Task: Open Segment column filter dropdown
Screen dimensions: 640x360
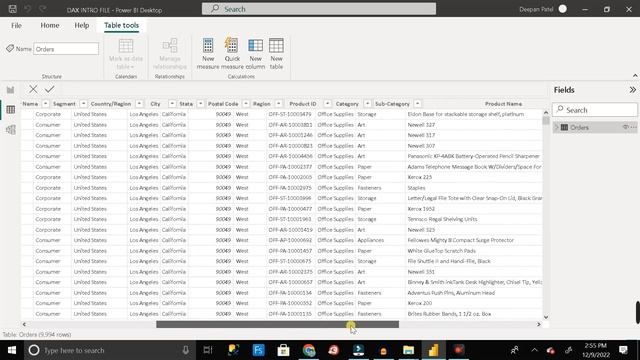Action: click(83, 104)
